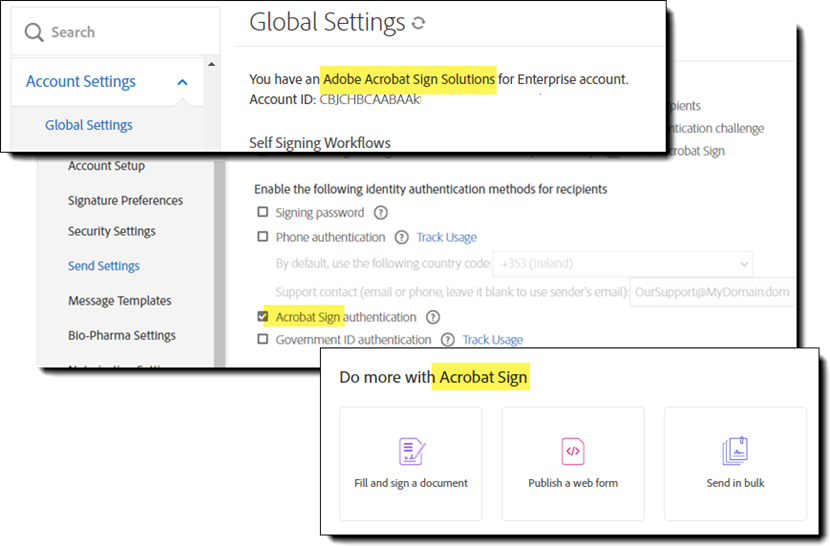Select the Send in bulk label
Screen dimensions: 830x546
735,483
